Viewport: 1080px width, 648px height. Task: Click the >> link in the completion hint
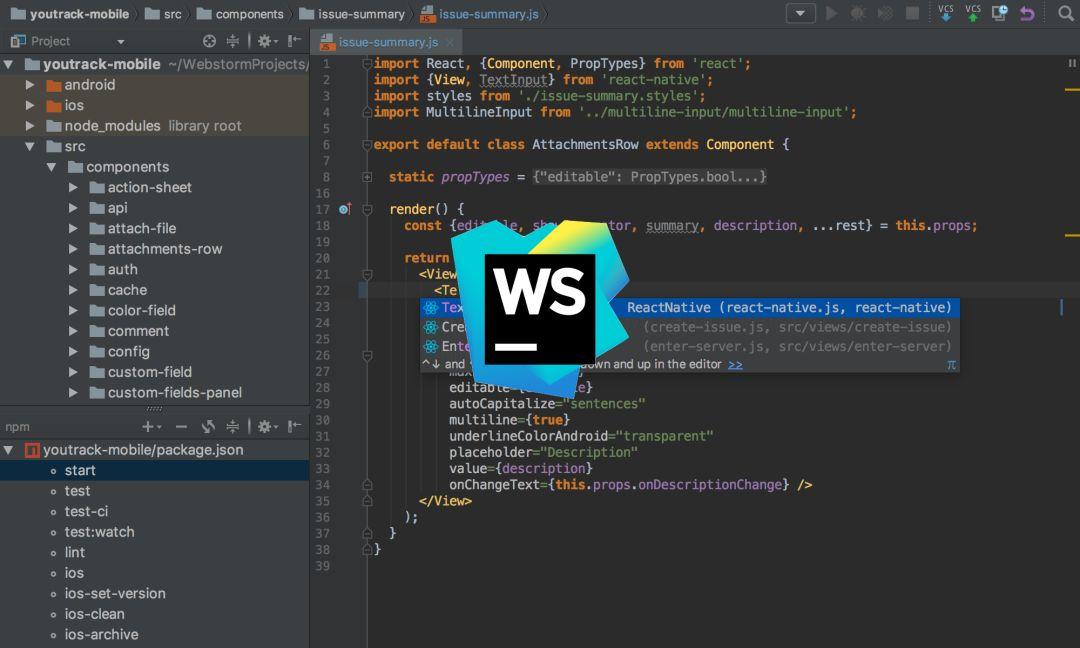pos(736,364)
